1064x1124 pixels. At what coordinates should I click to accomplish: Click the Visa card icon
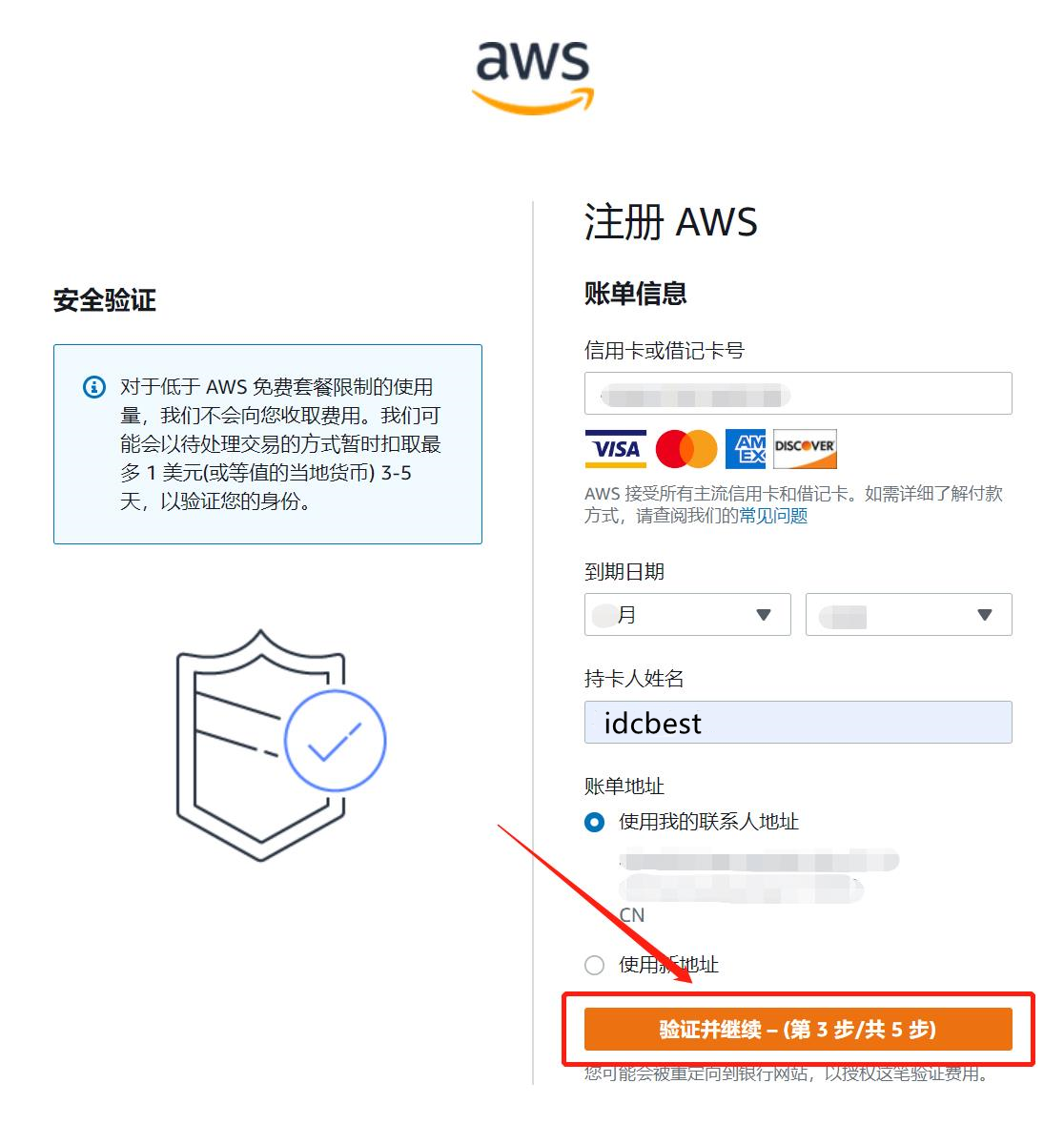(615, 449)
